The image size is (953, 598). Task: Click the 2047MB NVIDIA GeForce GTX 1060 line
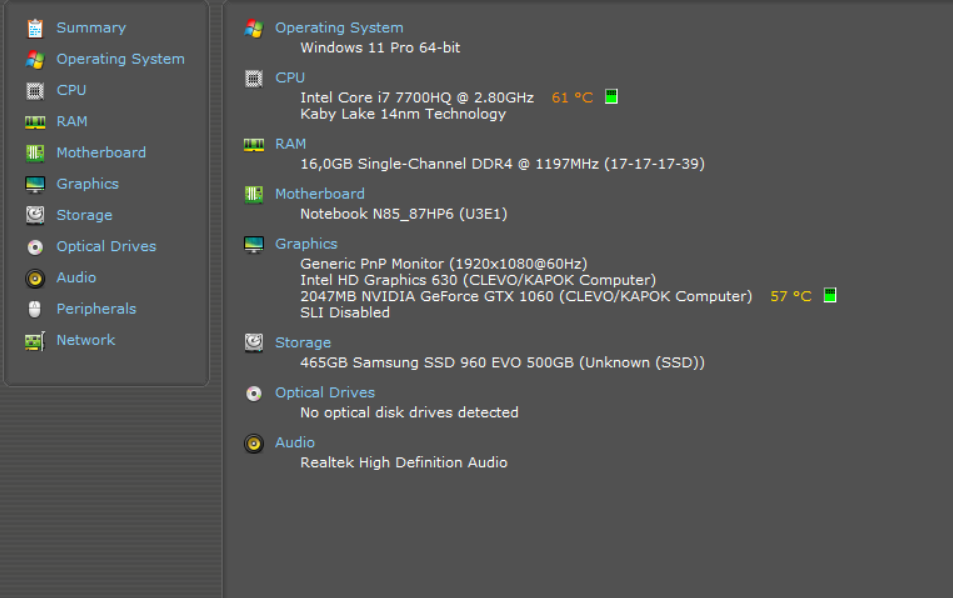click(x=526, y=297)
